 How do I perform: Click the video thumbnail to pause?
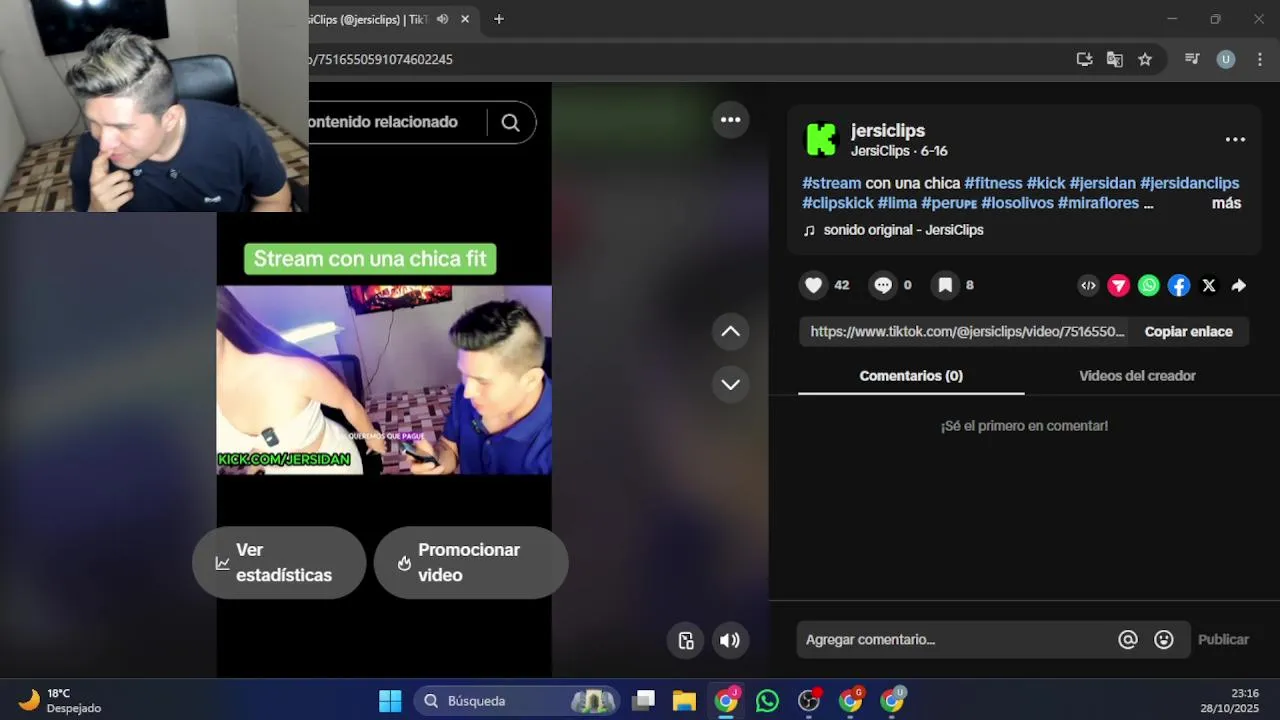[x=384, y=380]
